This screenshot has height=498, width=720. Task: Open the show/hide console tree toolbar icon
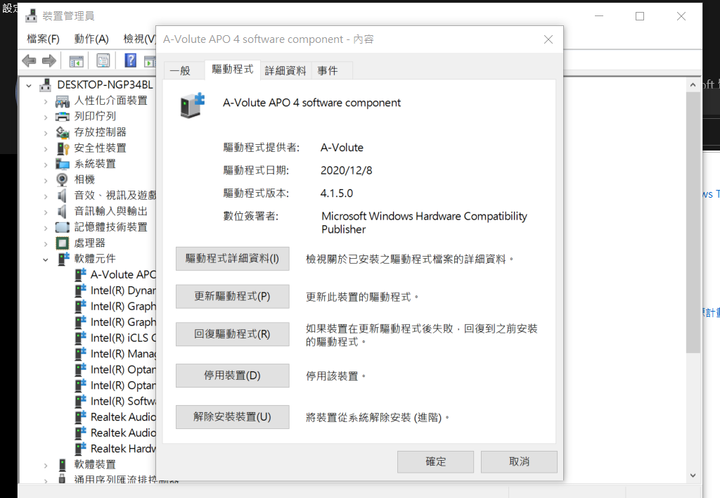coord(76,61)
